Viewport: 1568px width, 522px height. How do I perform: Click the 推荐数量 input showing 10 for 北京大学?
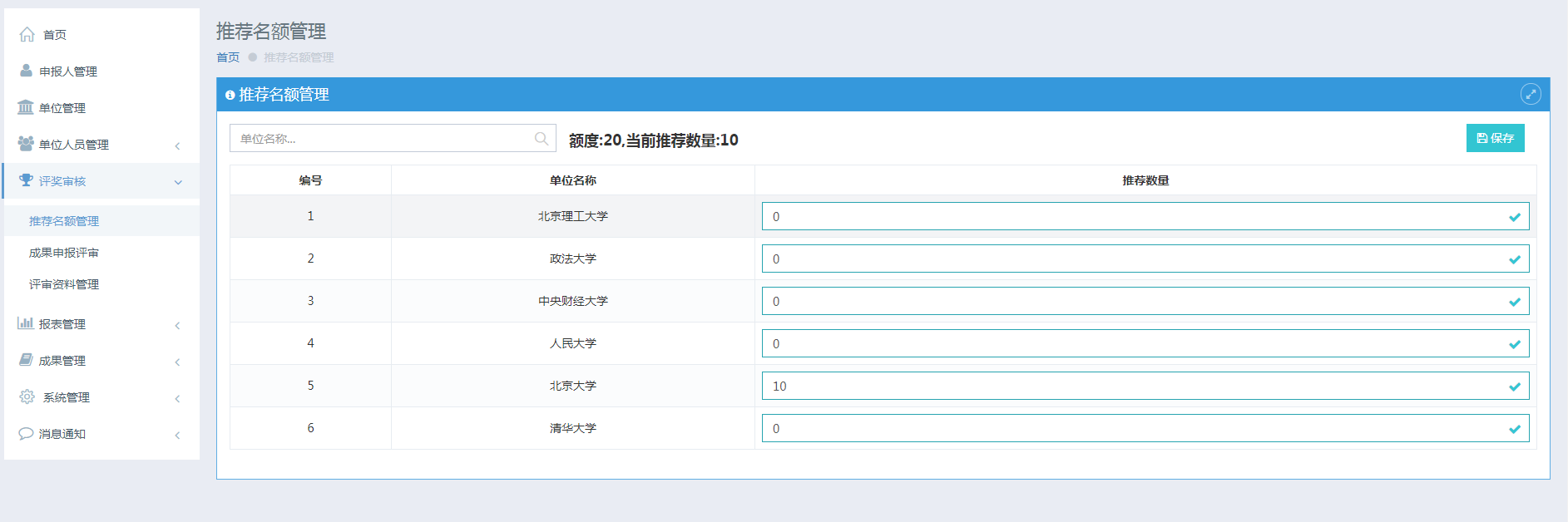click(1145, 386)
